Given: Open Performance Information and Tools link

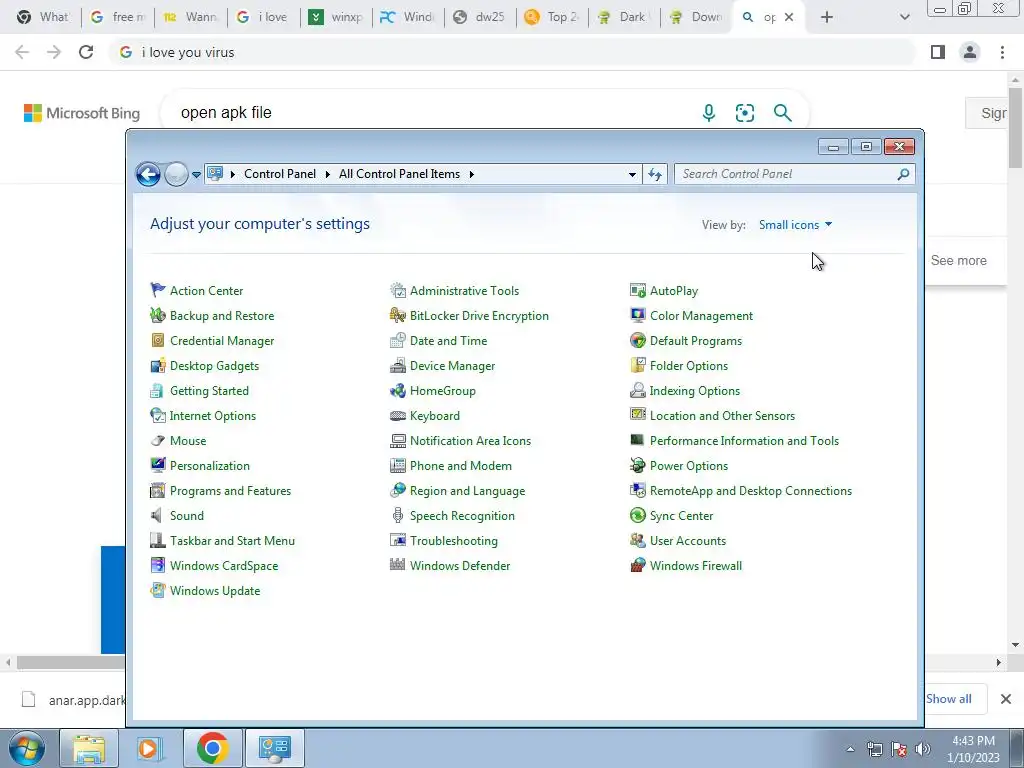Looking at the screenshot, I should point(744,441).
